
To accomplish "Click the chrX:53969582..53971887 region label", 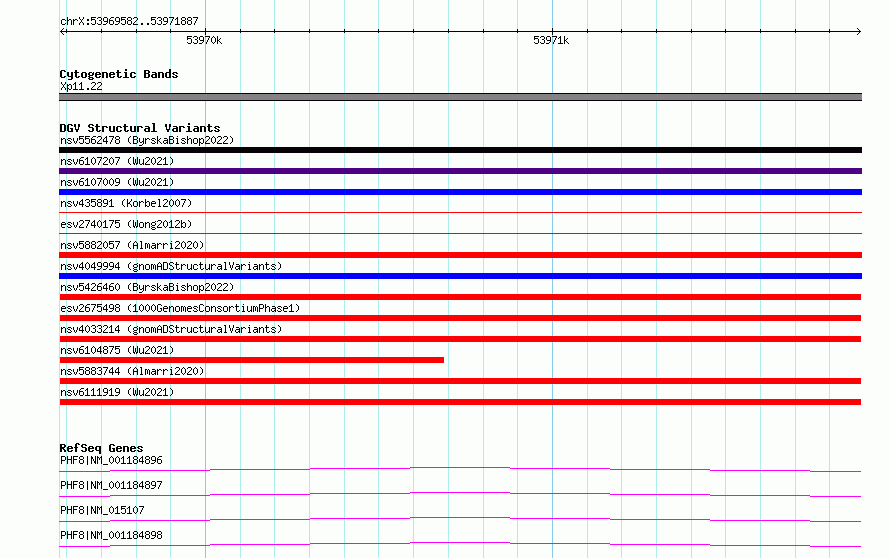I will pyautogui.click(x=129, y=21).
